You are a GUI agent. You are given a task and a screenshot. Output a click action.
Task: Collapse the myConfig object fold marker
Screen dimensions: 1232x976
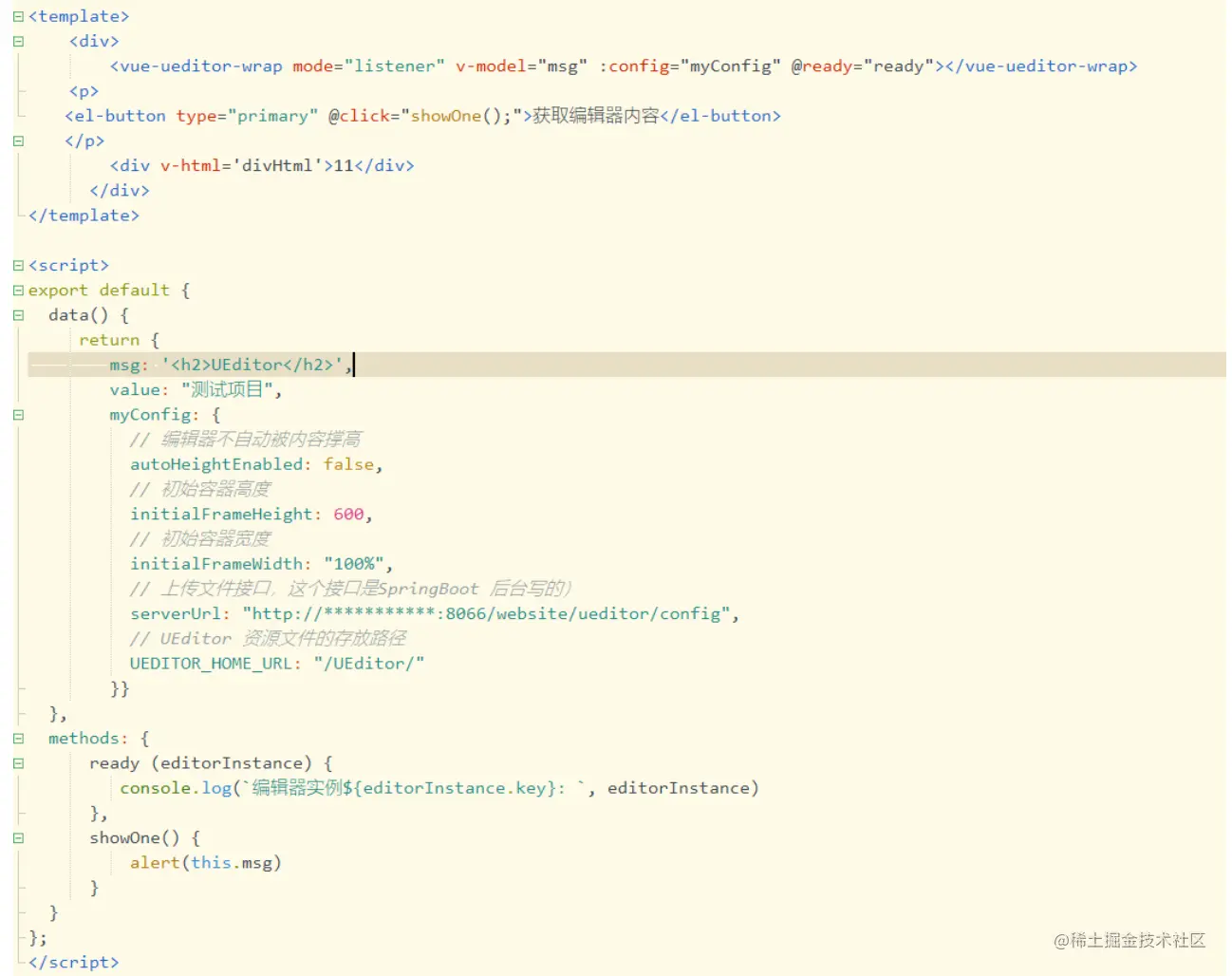tap(18, 415)
